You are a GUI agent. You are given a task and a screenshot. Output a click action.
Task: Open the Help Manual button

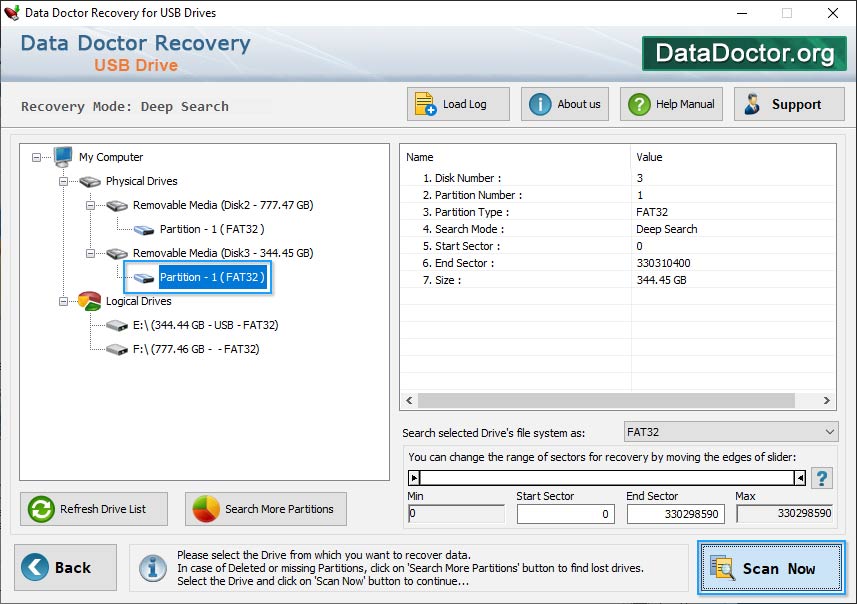tap(671, 104)
